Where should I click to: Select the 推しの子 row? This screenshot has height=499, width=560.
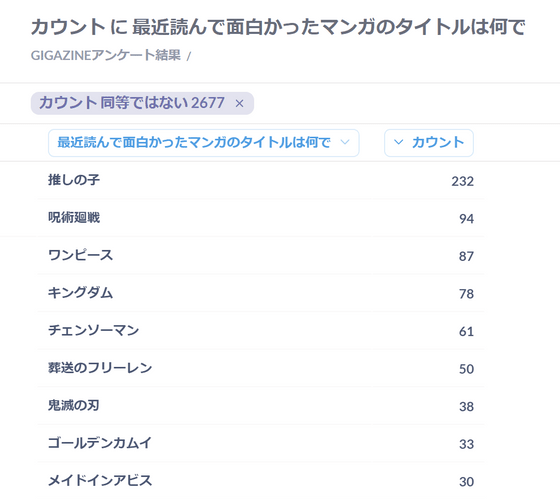click(x=261, y=180)
